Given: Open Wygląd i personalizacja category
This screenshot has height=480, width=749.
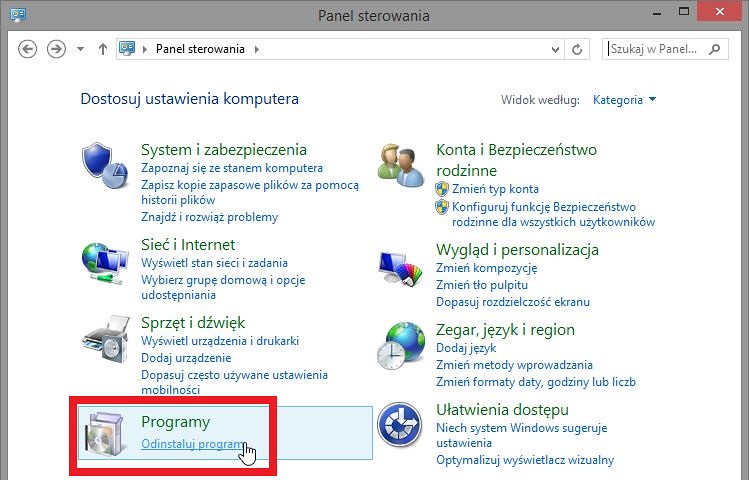Looking at the screenshot, I should 517,249.
